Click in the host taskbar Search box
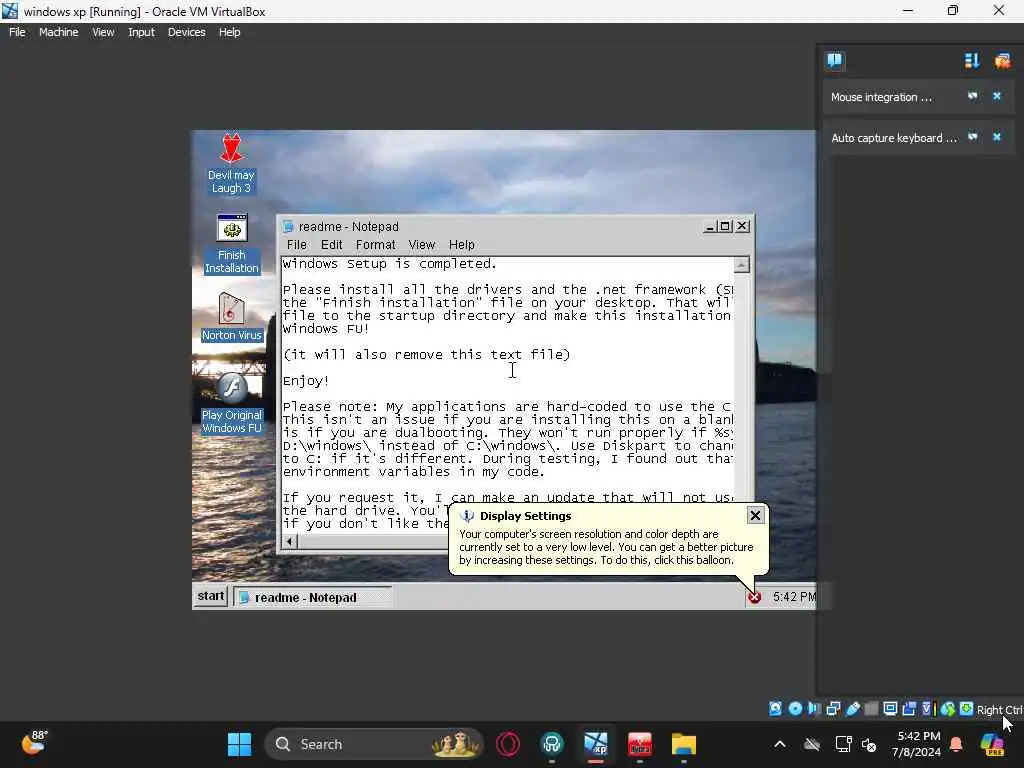1024x768 pixels. point(374,744)
